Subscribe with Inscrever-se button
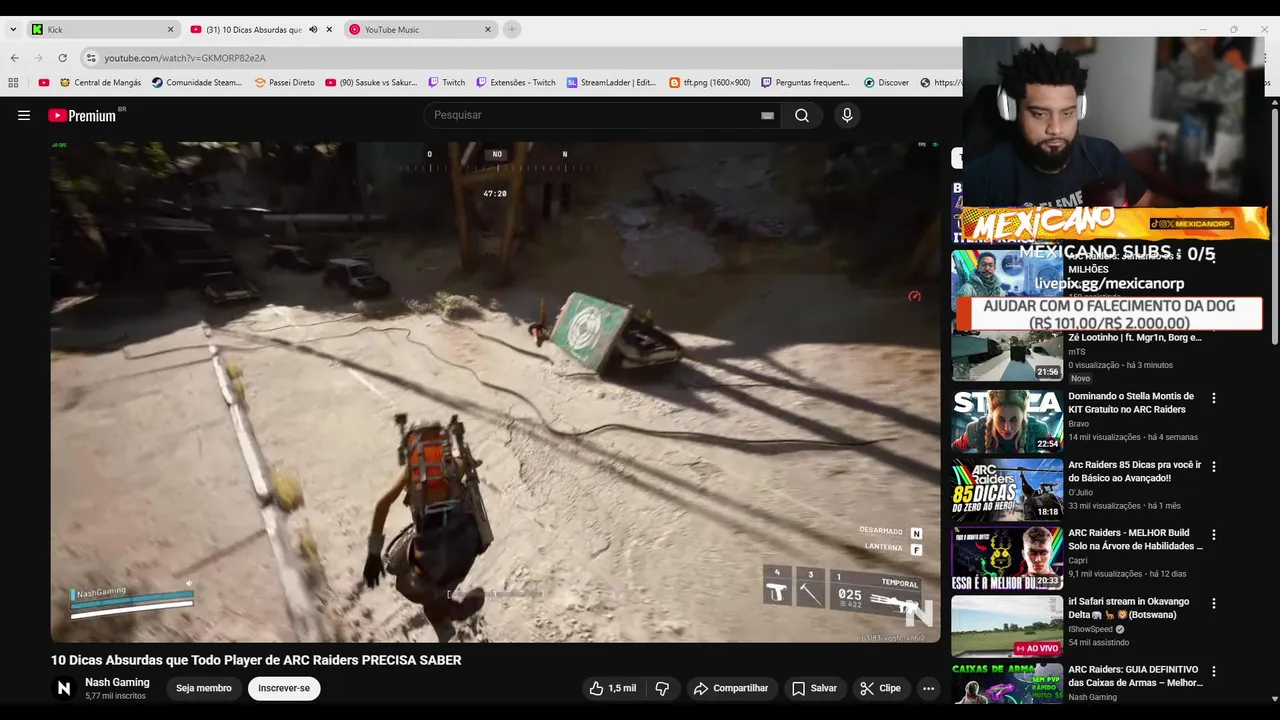The image size is (1280, 720). pos(284,688)
